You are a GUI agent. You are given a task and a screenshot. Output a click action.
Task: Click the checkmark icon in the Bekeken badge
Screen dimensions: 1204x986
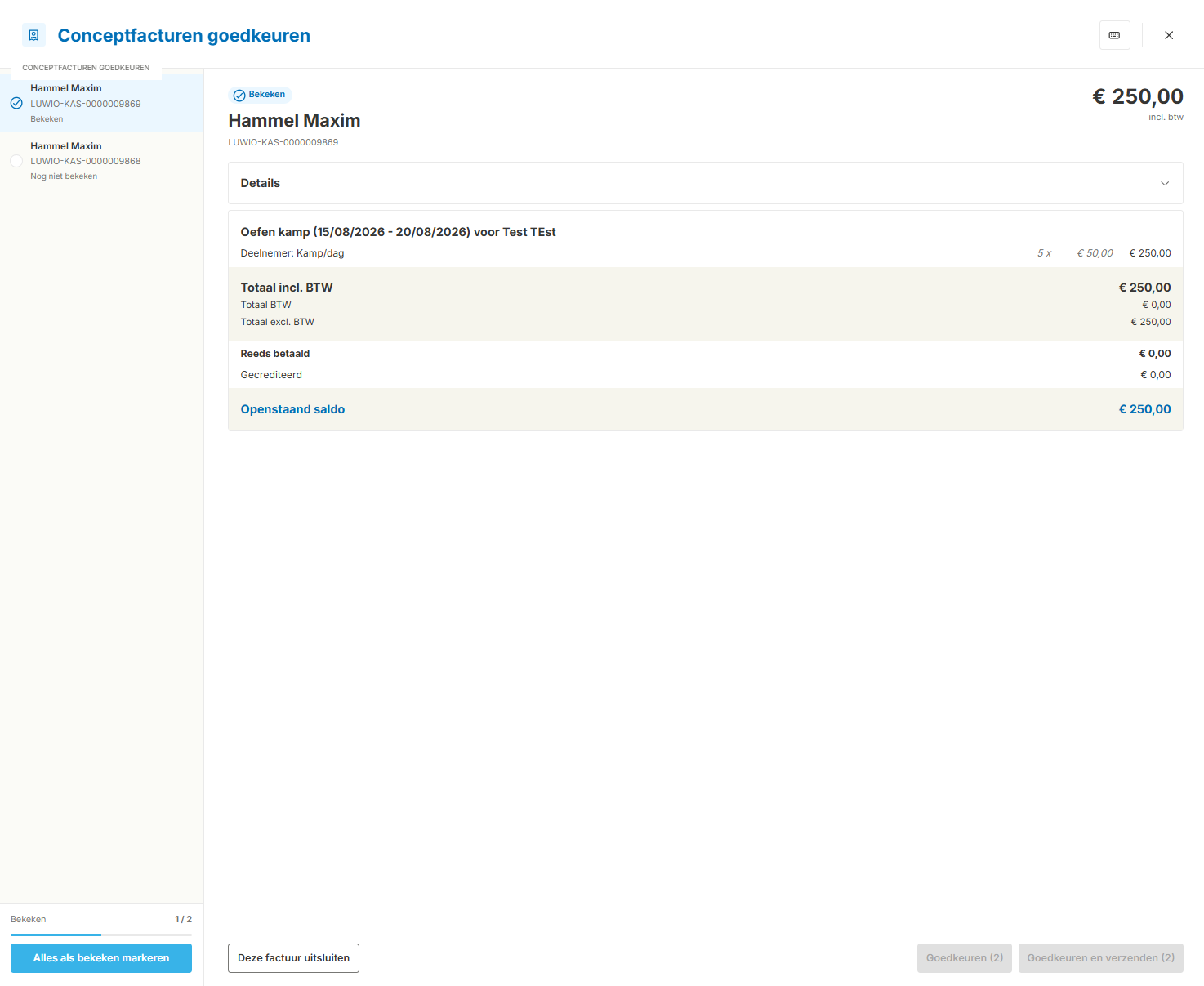239,96
